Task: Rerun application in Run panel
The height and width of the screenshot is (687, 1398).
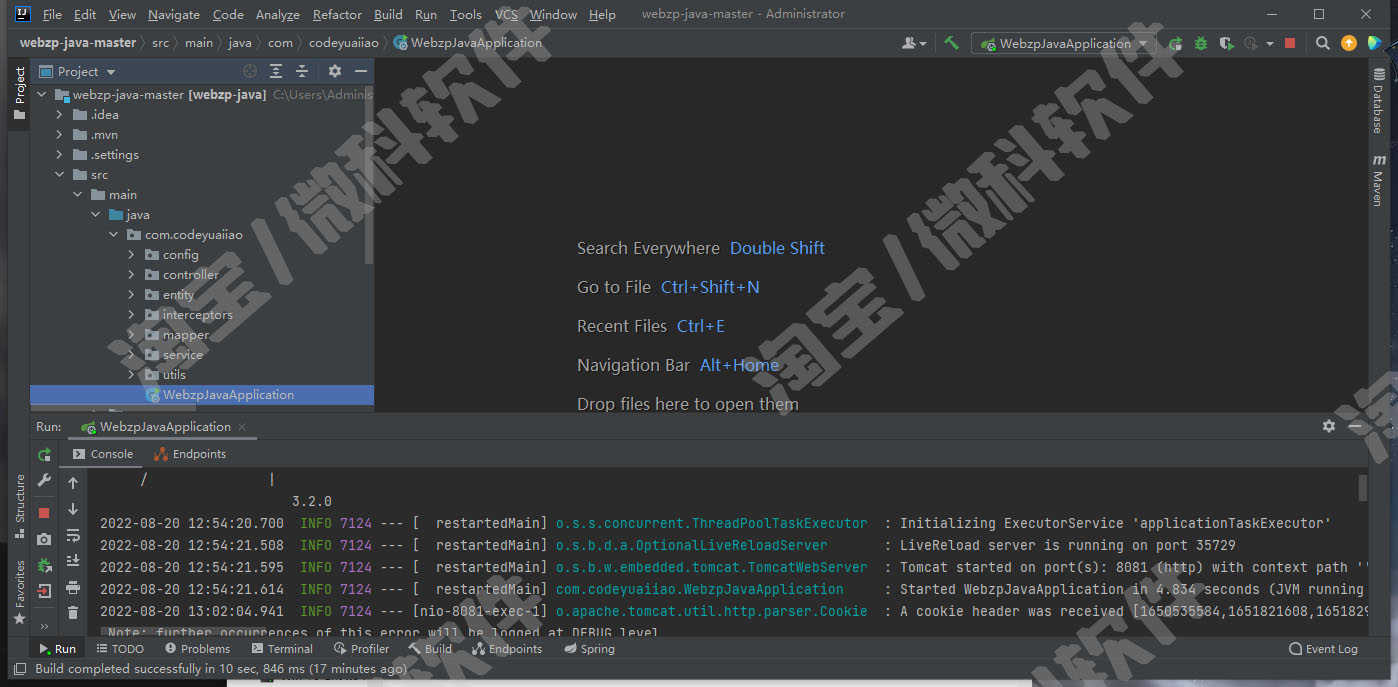Action: [x=44, y=455]
